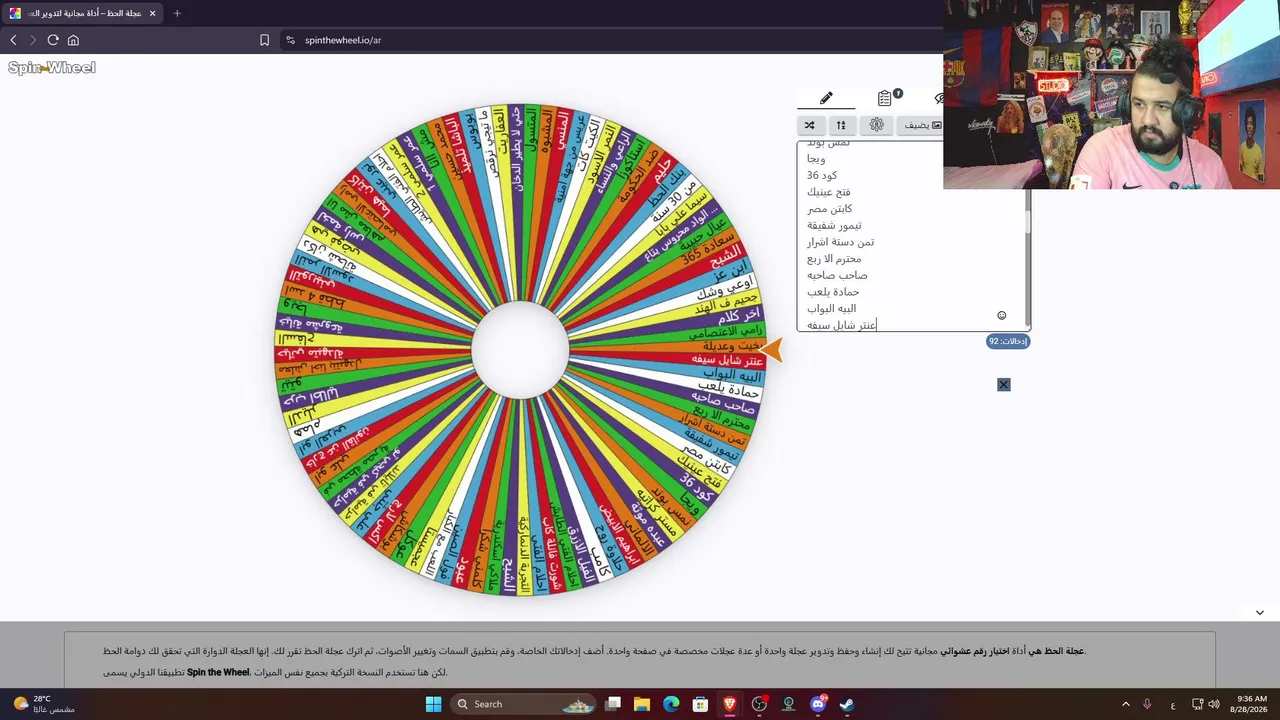Click the entries text area

[910, 236]
